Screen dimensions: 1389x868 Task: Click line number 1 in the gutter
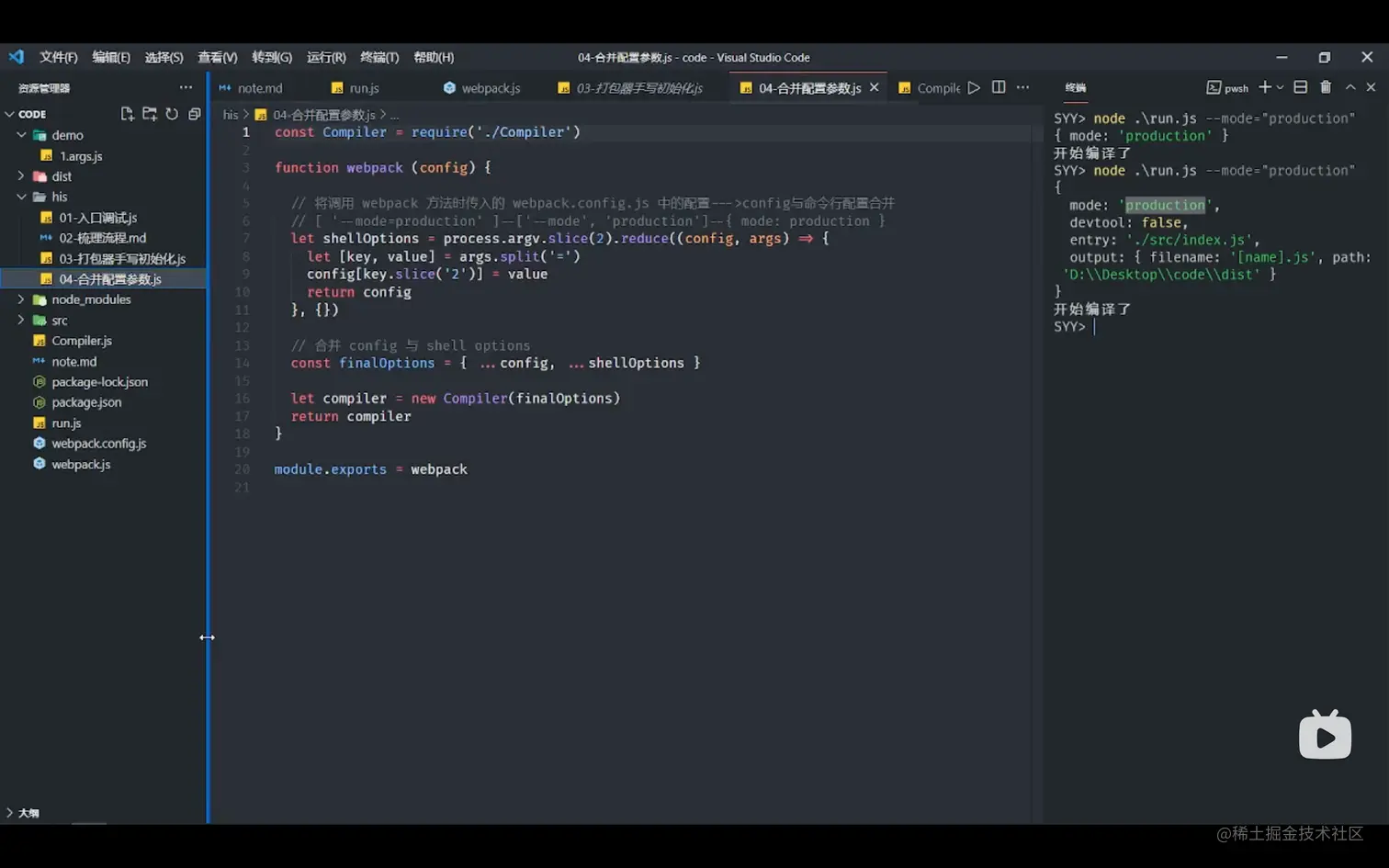tap(245, 132)
